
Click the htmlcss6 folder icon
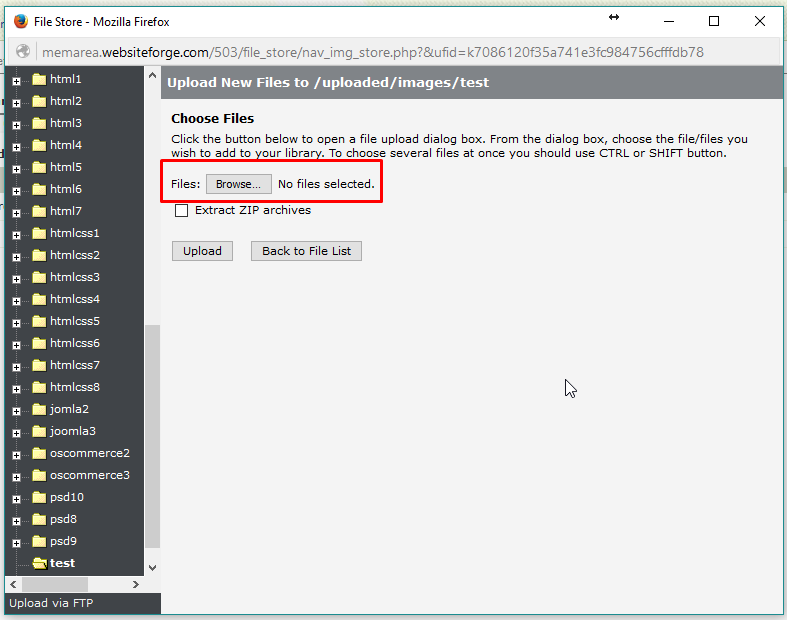coord(39,343)
